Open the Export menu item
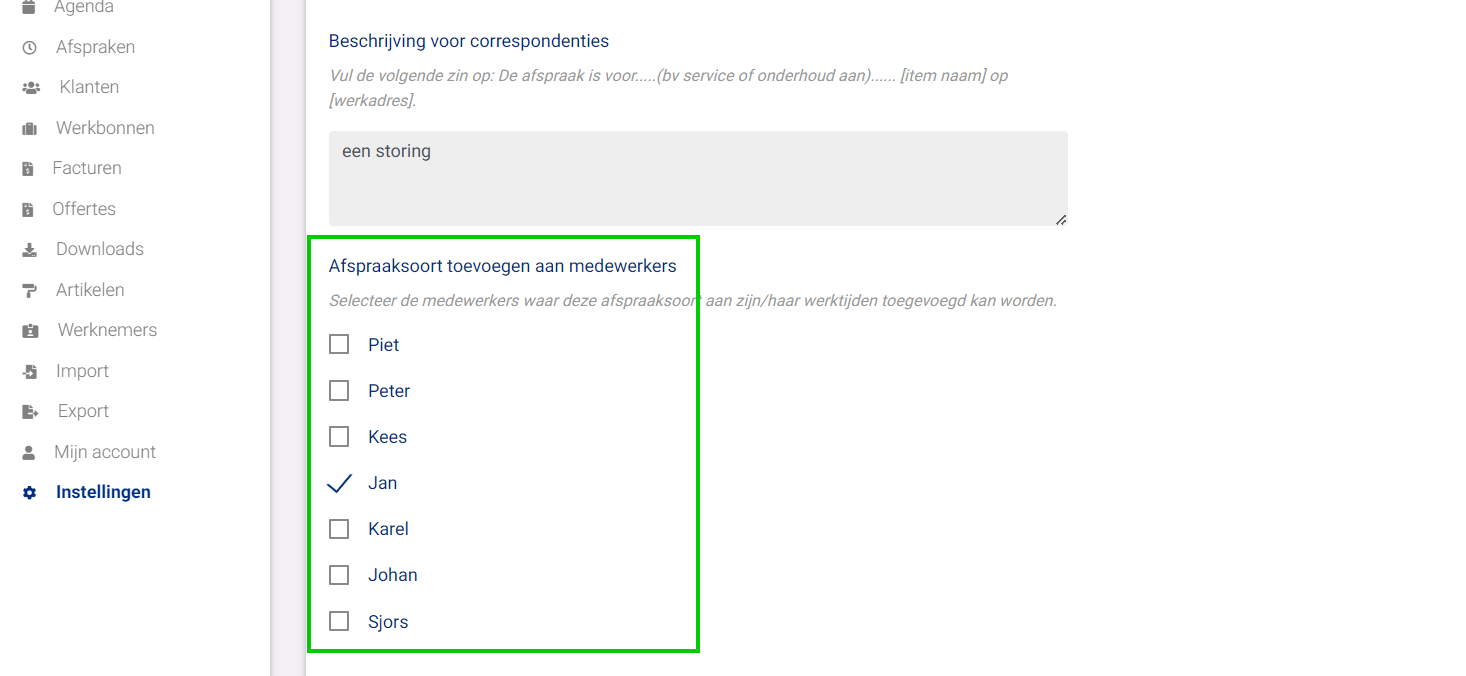Viewport: 1466px width, 676px height. pyautogui.click(x=83, y=411)
